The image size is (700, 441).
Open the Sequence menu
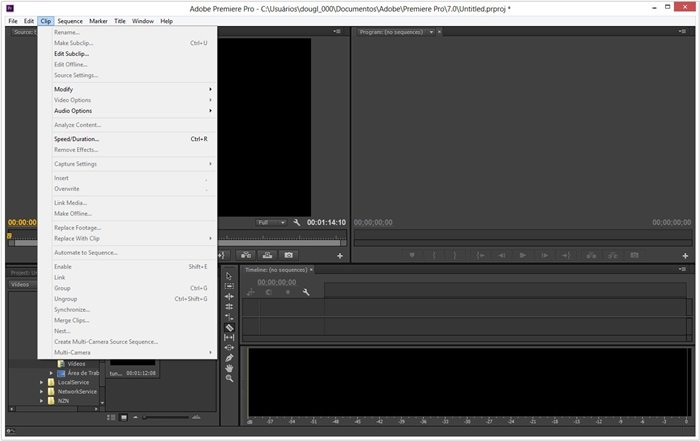(x=70, y=21)
